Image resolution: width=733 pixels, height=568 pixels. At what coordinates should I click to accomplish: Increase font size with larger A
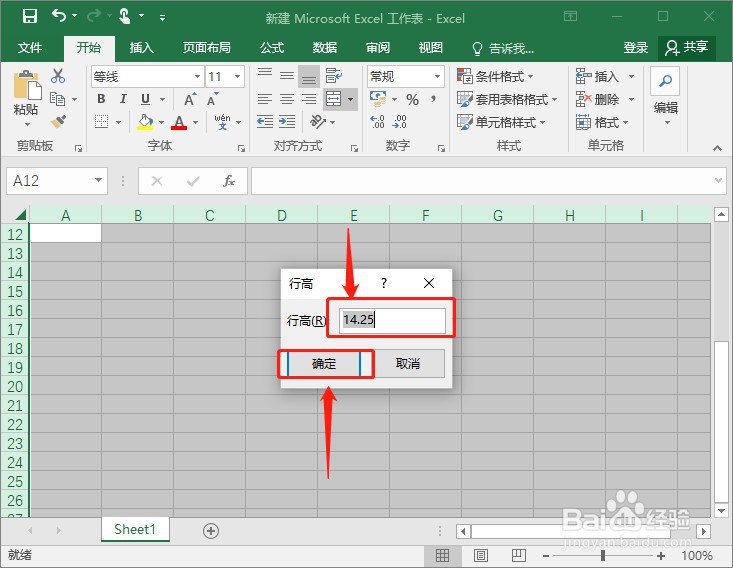coord(190,99)
